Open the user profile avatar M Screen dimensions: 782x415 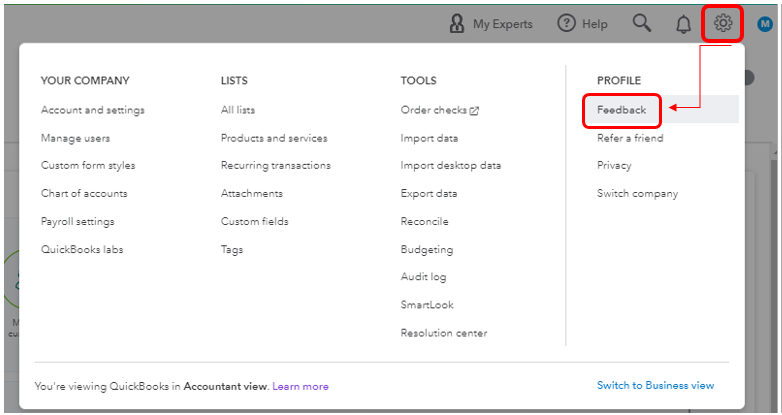[x=765, y=23]
